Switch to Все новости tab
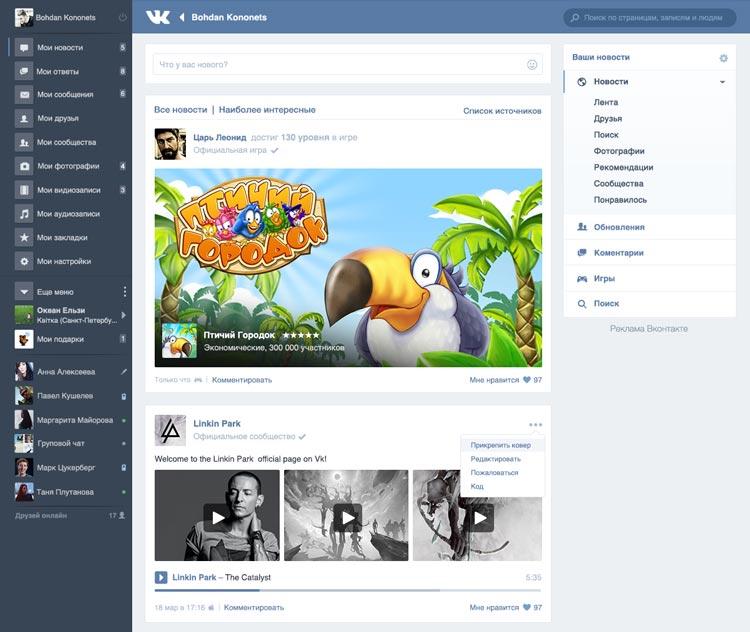 pos(180,110)
